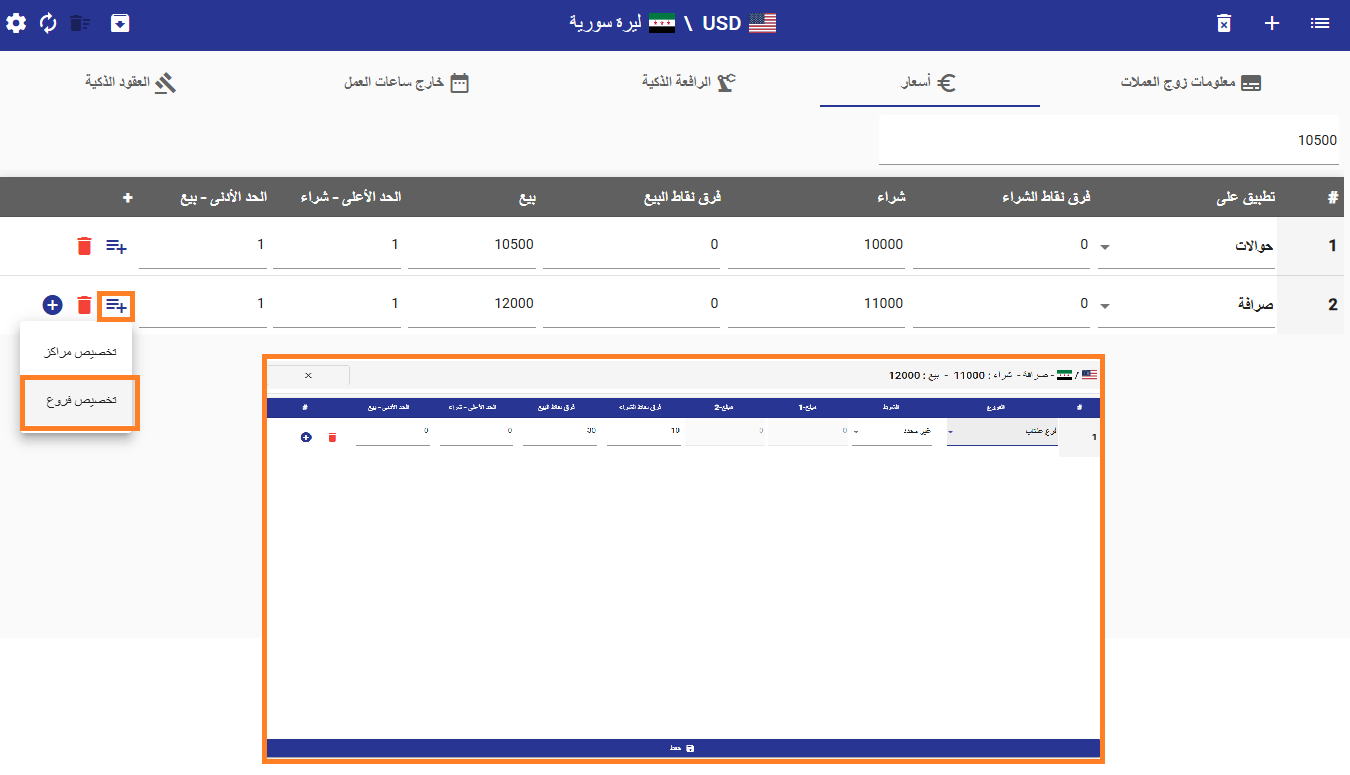Click the refresh sync icon
1350x775 pixels.
click(x=48, y=23)
